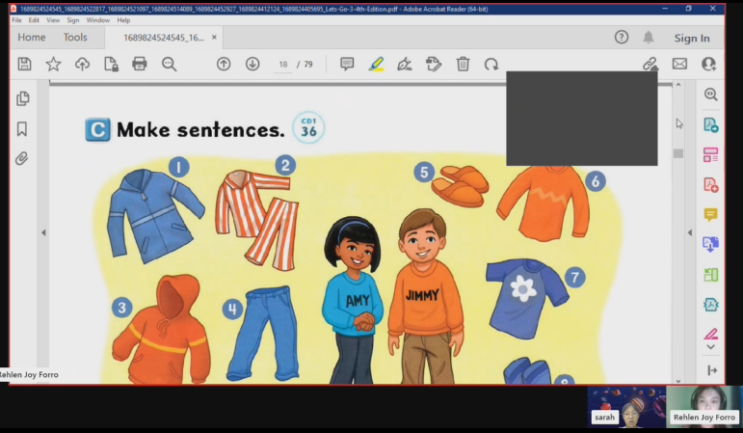Open the search tools magnifier in right pane
This screenshot has width=743, height=433.
(711, 94)
